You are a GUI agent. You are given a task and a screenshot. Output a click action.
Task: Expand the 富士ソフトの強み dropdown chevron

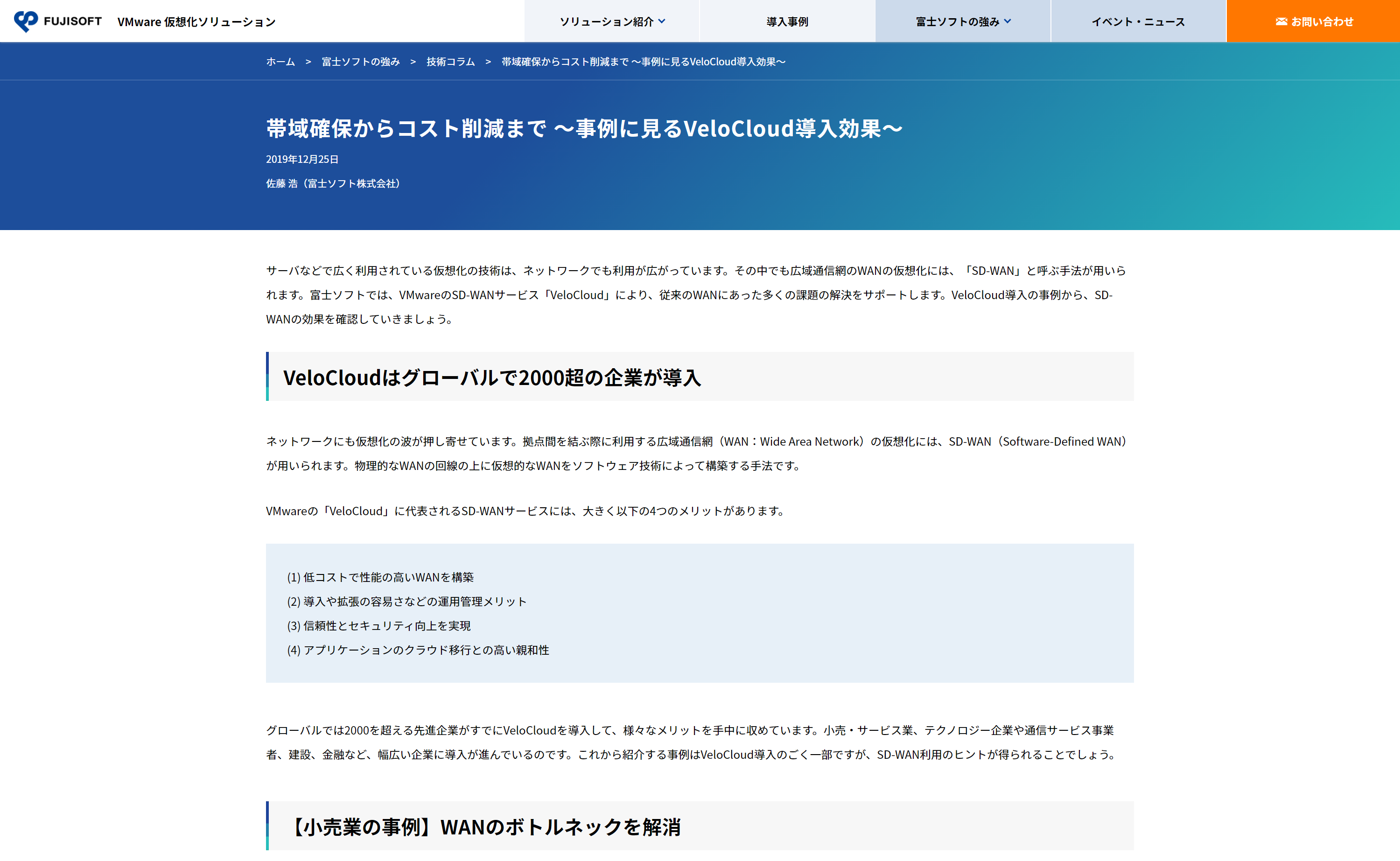(1008, 21)
